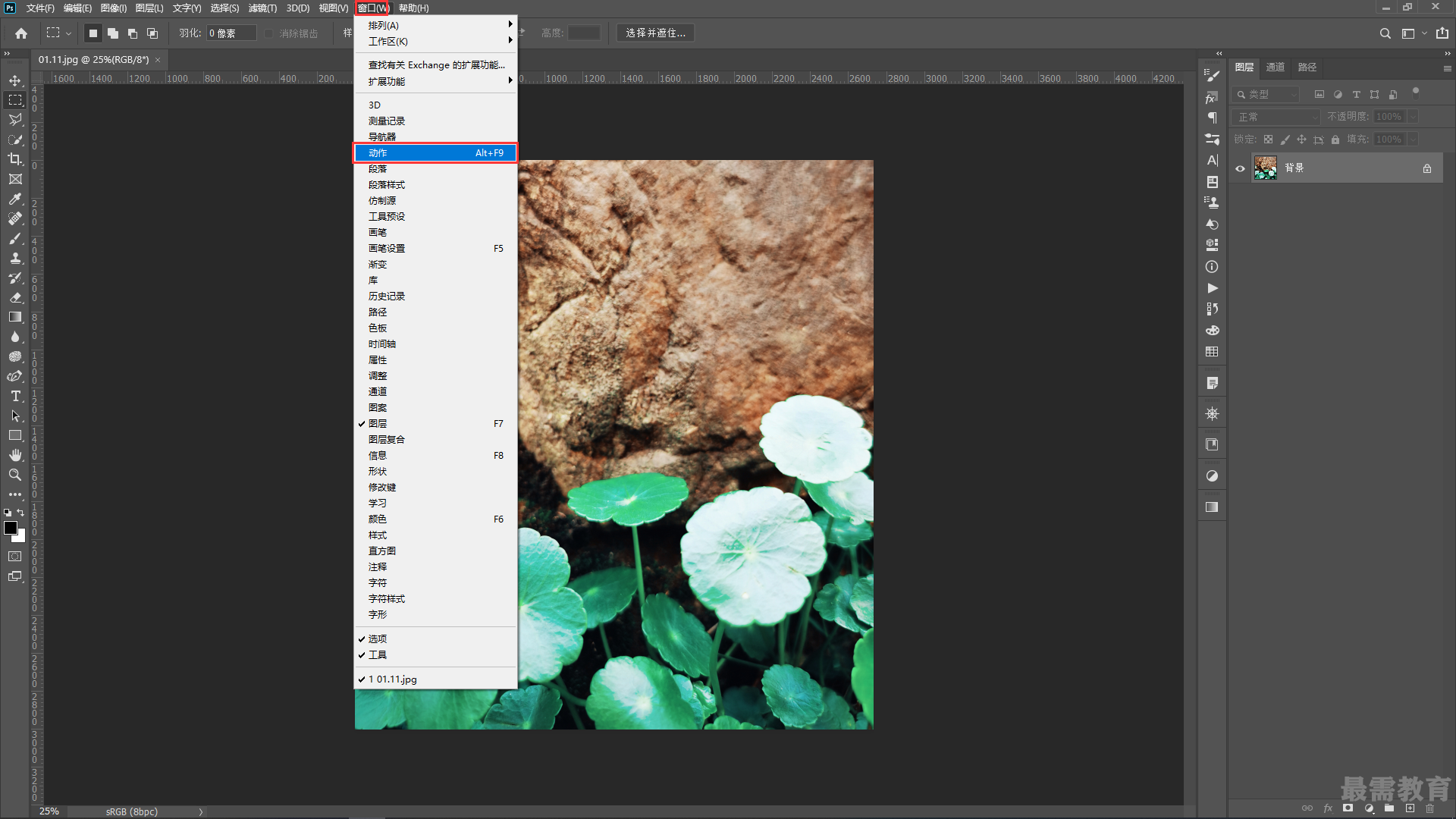
Task: Toggle 选项 bar in Window menu
Action: click(x=436, y=639)
